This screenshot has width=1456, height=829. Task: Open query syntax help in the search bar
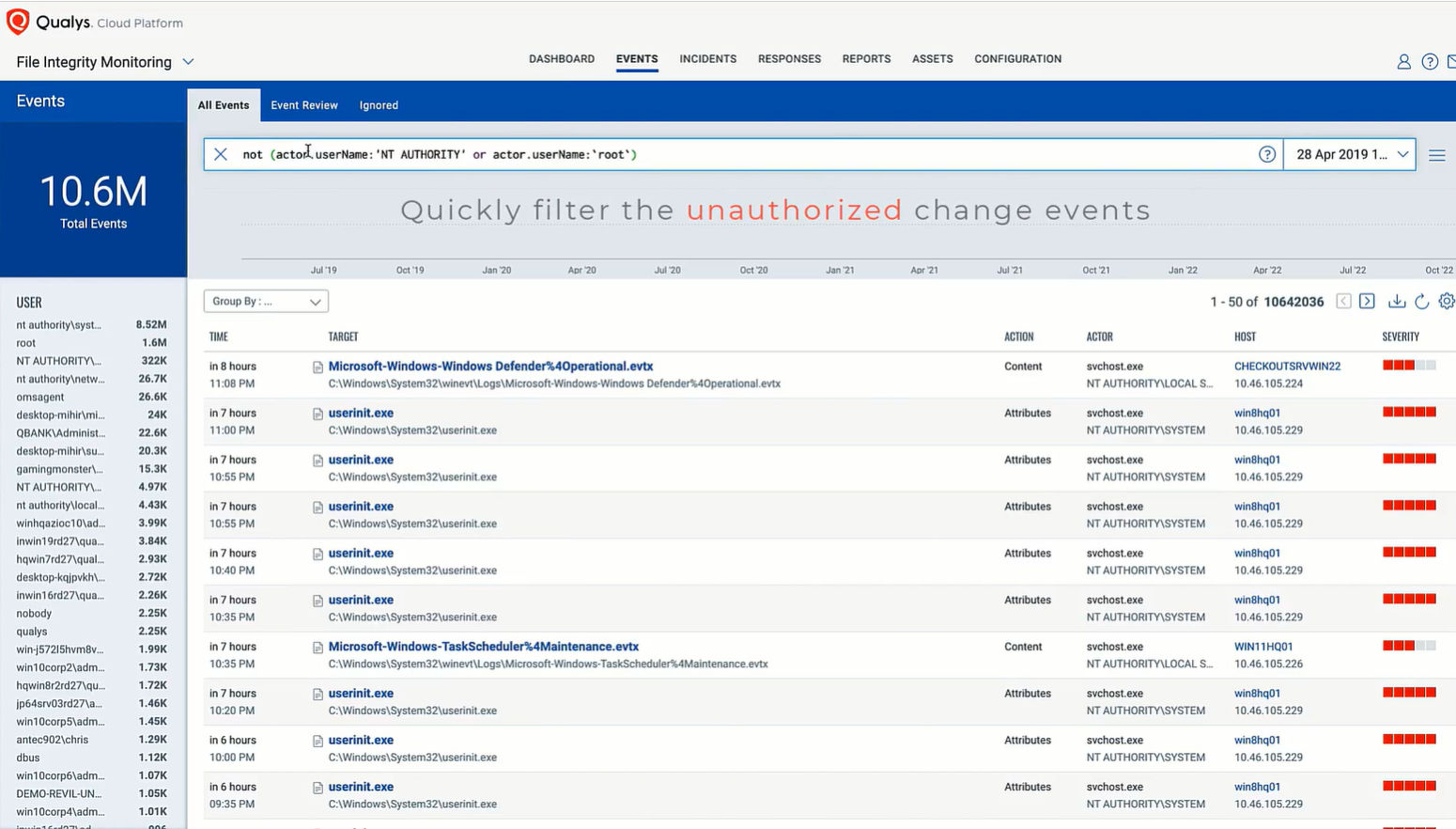coord(1266,154)
